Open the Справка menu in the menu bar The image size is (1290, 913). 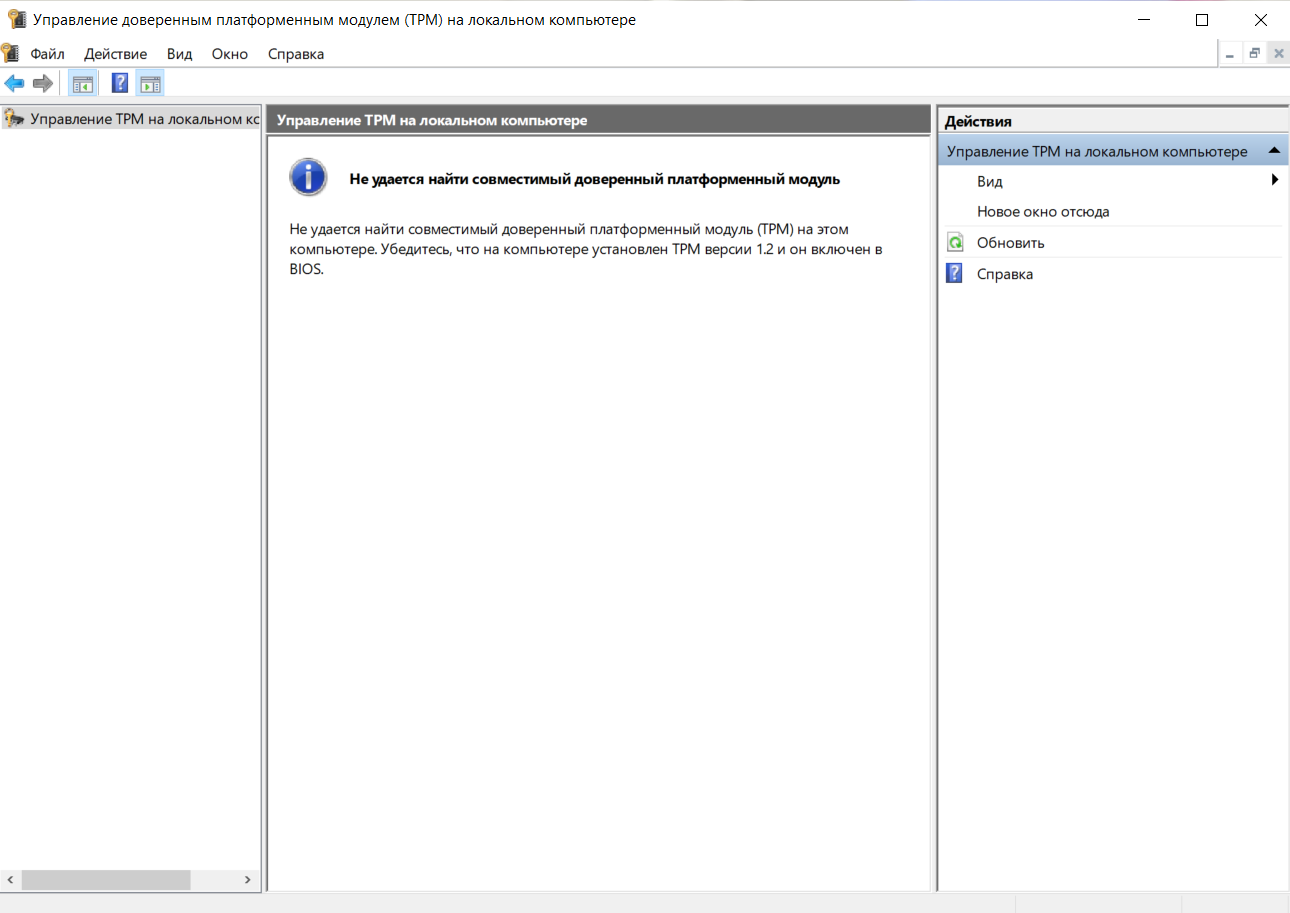(296, 54)
